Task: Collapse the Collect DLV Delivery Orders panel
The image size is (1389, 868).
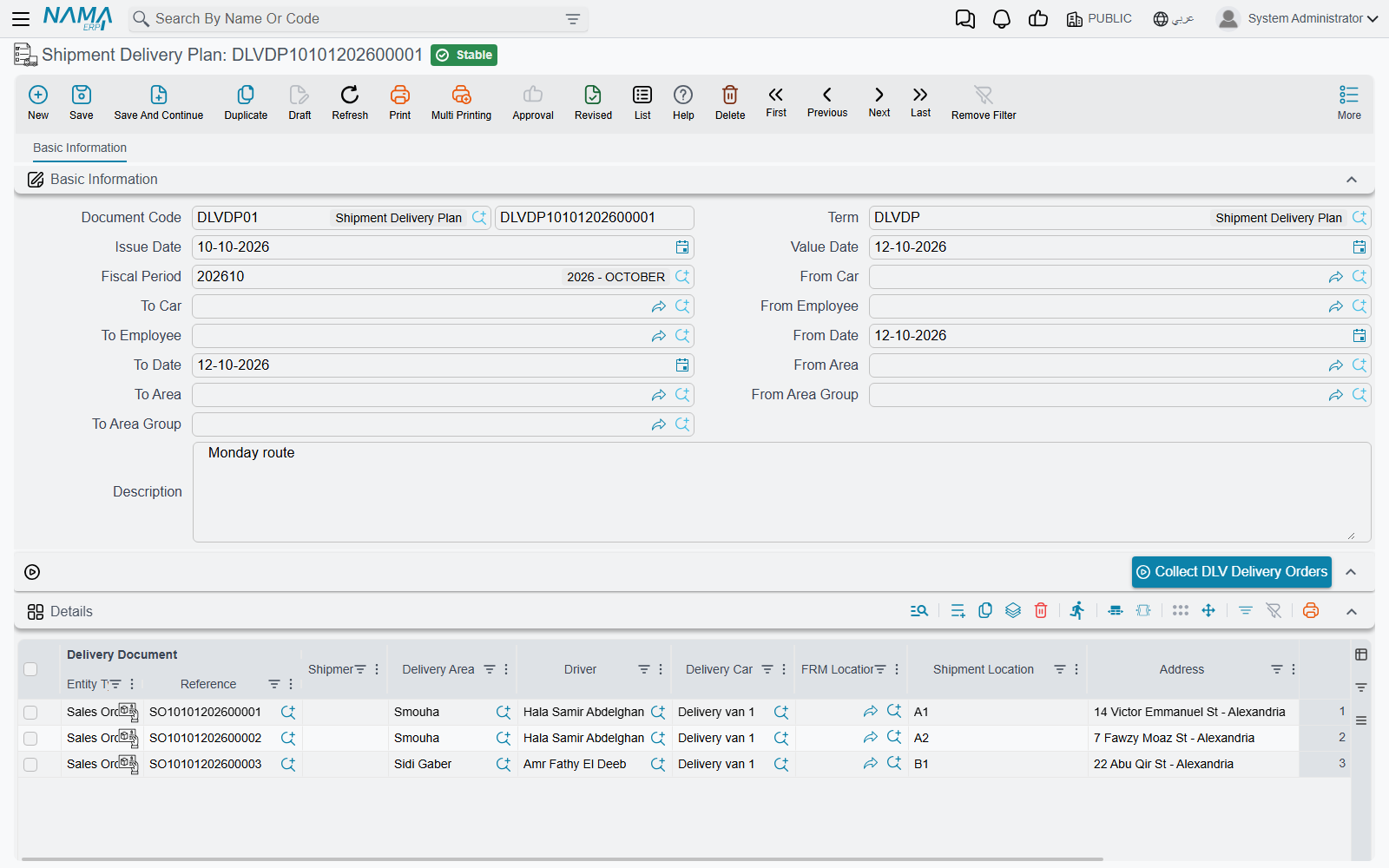Action: [1351, 572]
